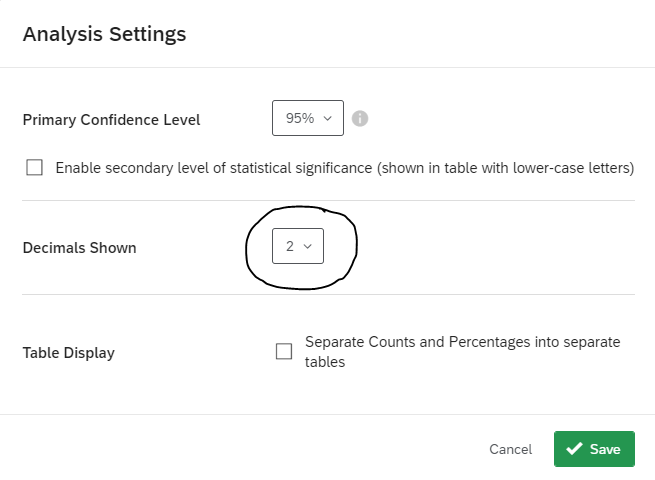Select the 95% value text in the dropdown

click(300, 118)
